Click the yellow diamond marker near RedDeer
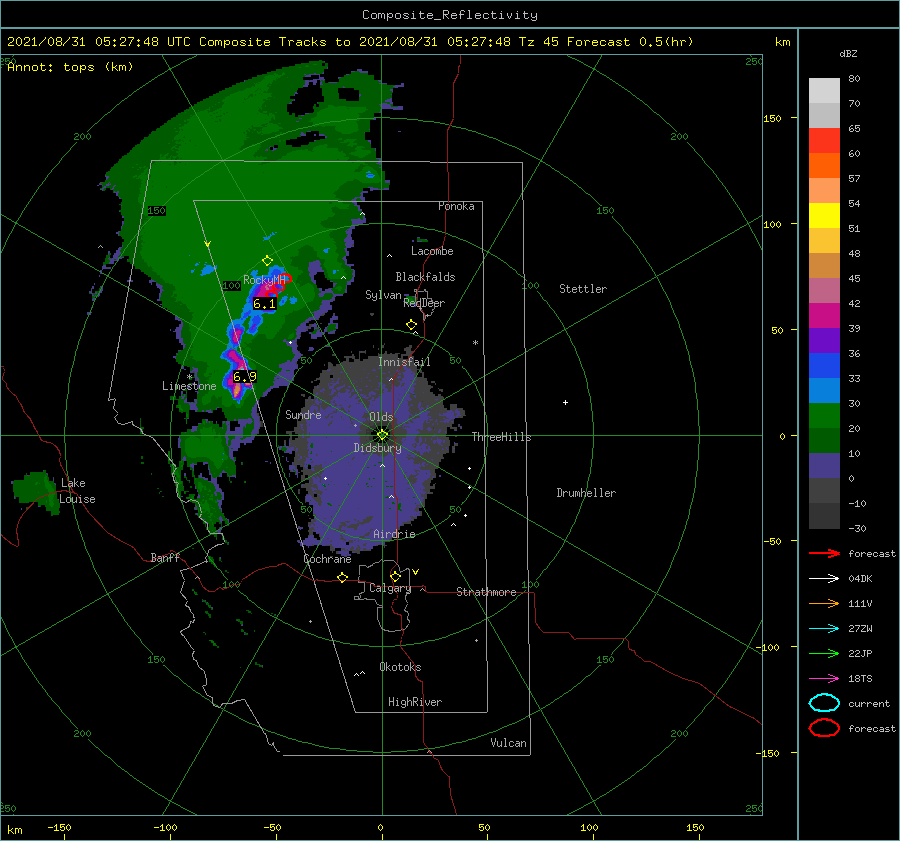Screen dimensions: 900x841 point(411,325)
